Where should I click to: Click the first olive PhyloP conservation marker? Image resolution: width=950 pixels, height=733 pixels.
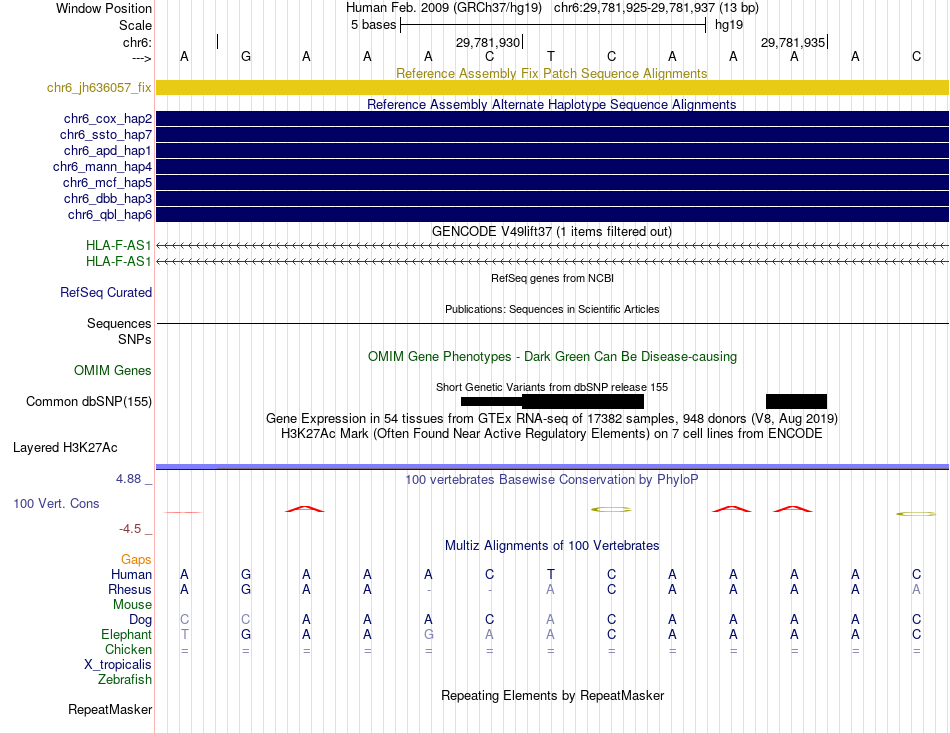(x=611, y=509)
